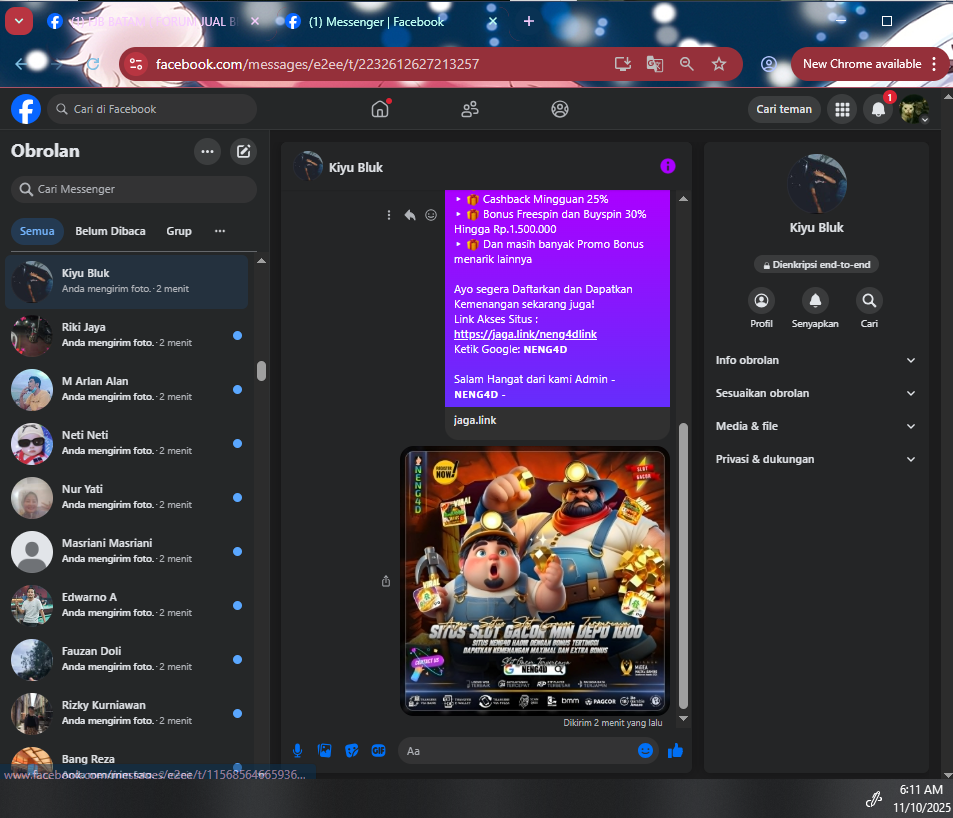953x818 pixels.
Task: Open the Menu grid icon
Action: tap(842, 109)
